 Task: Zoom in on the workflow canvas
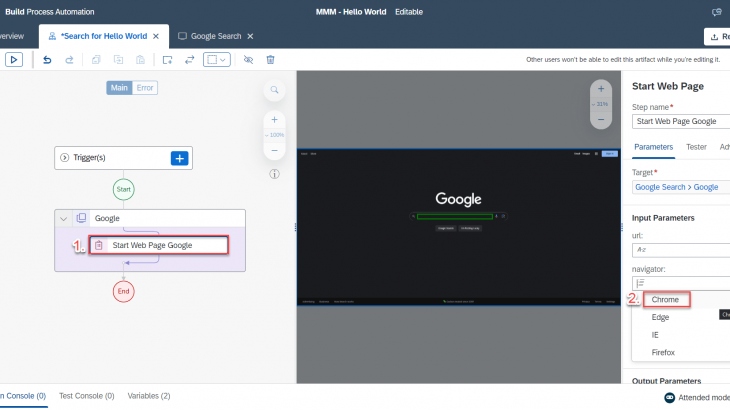tap(274, 120)
